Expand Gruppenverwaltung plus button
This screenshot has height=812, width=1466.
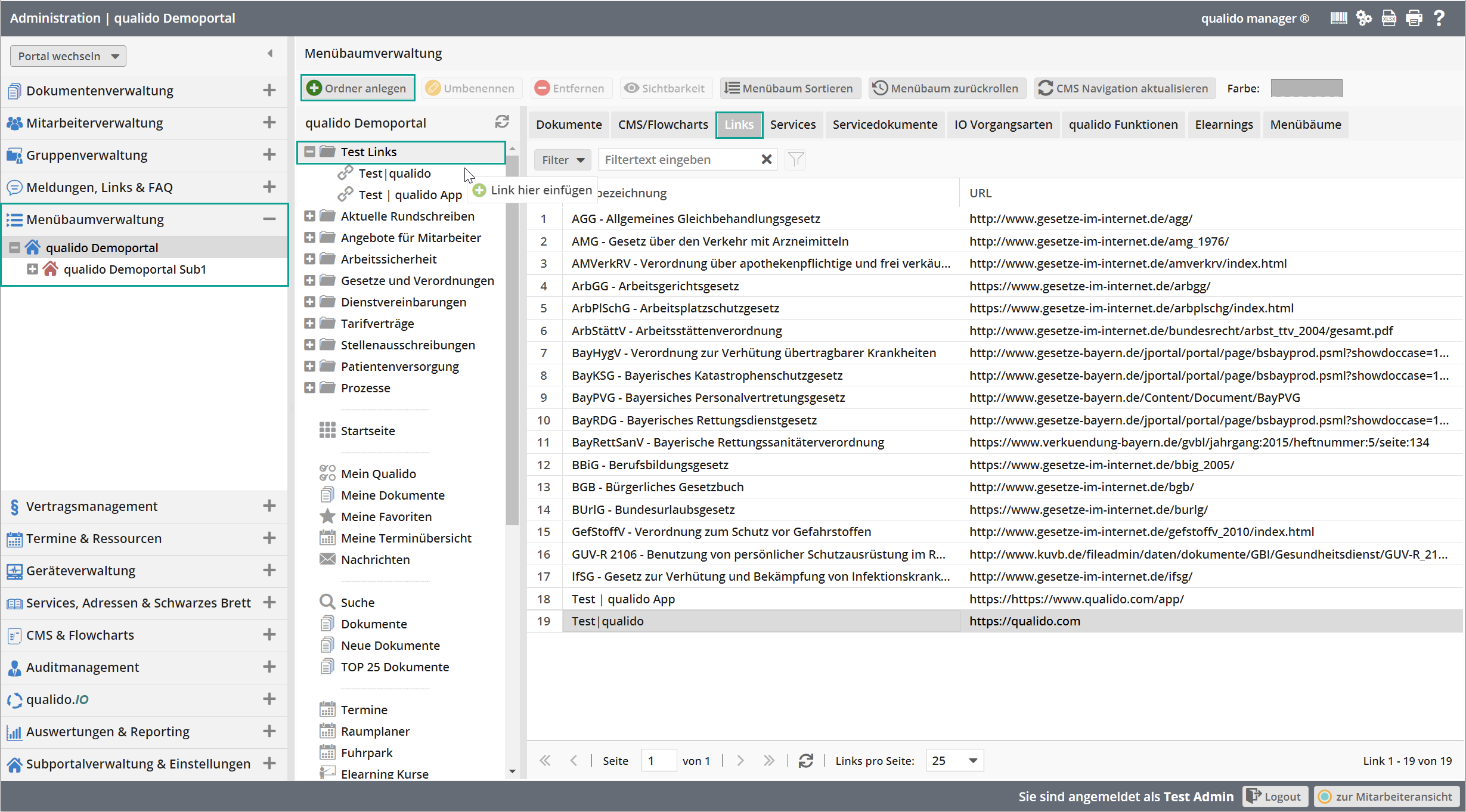click(x=269, y=155)
